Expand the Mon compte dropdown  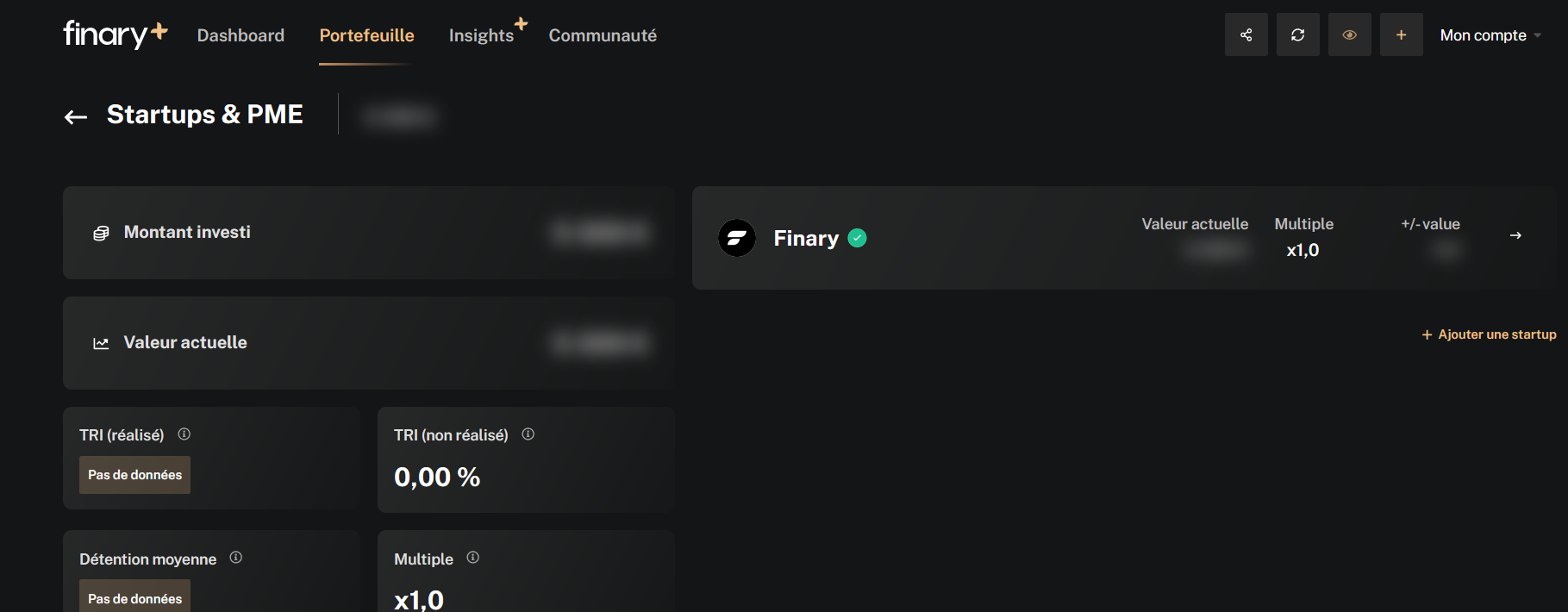pyautogui.click(x=1490, y=35)
